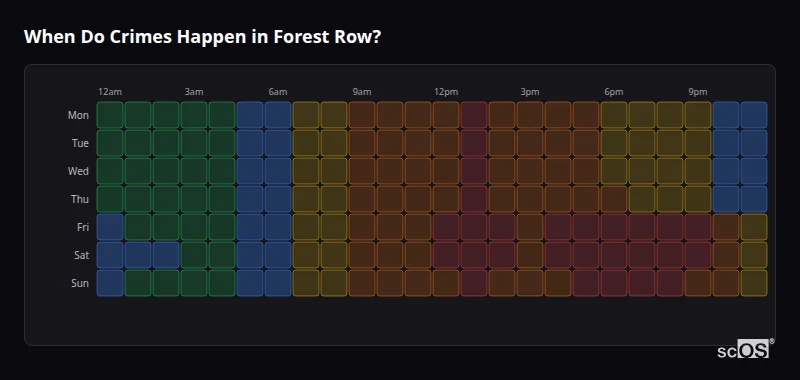Select the Sunday 12am heatmap cell
Viewport: 800px width, 380px height.
[x=110, y=283]
